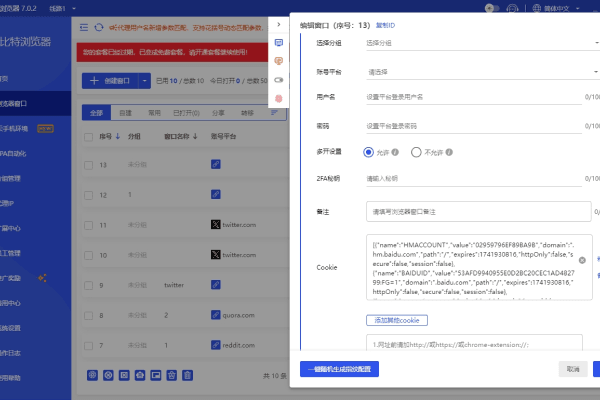
Task: Open the filter icon at the tab row end
Action: (274, 113)
